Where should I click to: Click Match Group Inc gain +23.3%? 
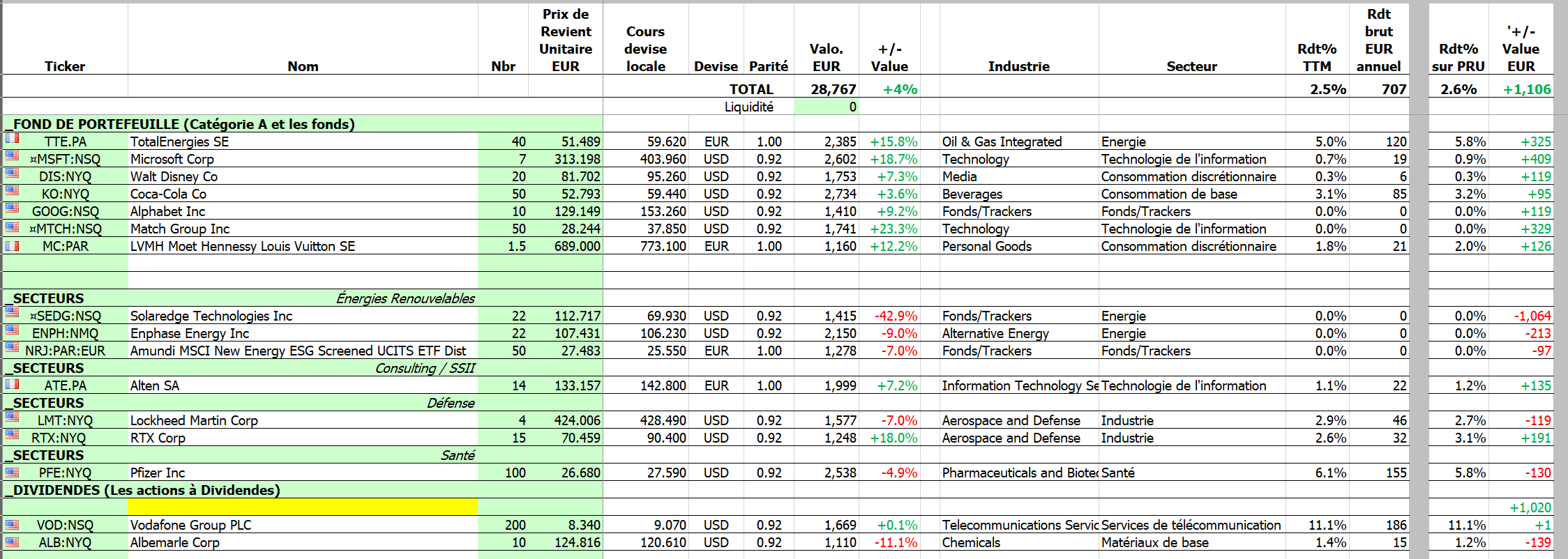point(894,229)
